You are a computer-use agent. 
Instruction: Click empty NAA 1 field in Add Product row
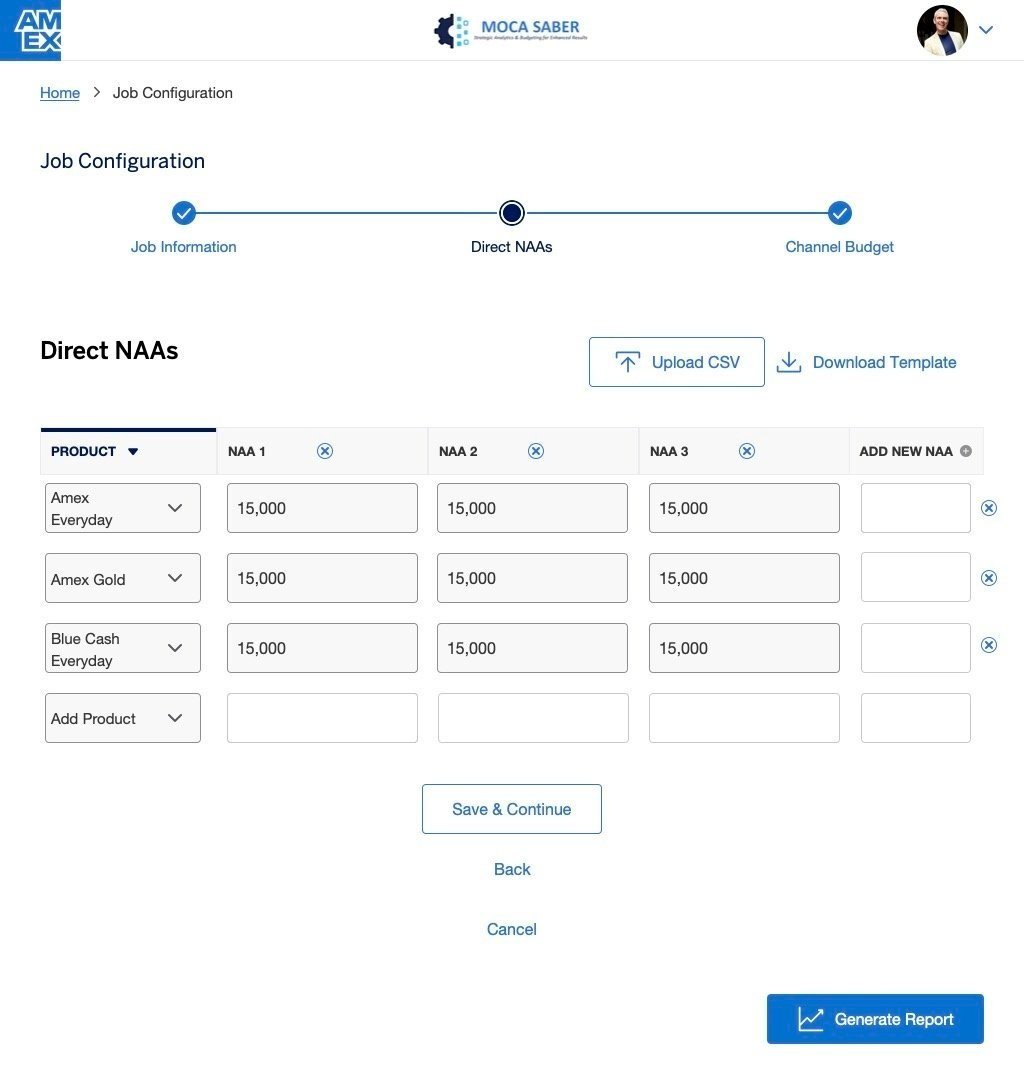click(x=322, y=718)
